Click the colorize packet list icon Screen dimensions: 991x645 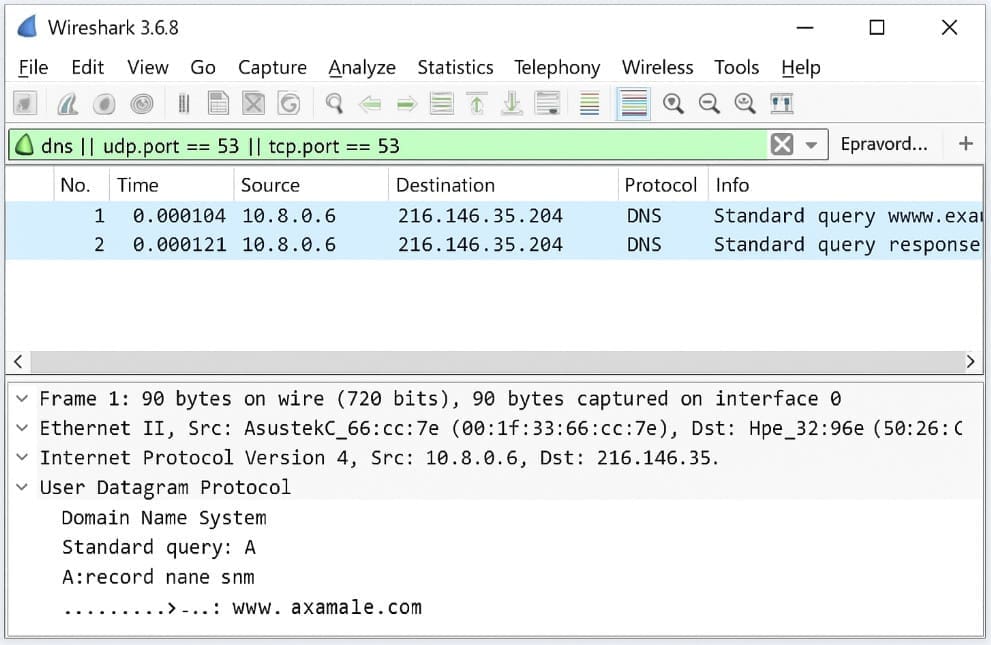[589, 104]
